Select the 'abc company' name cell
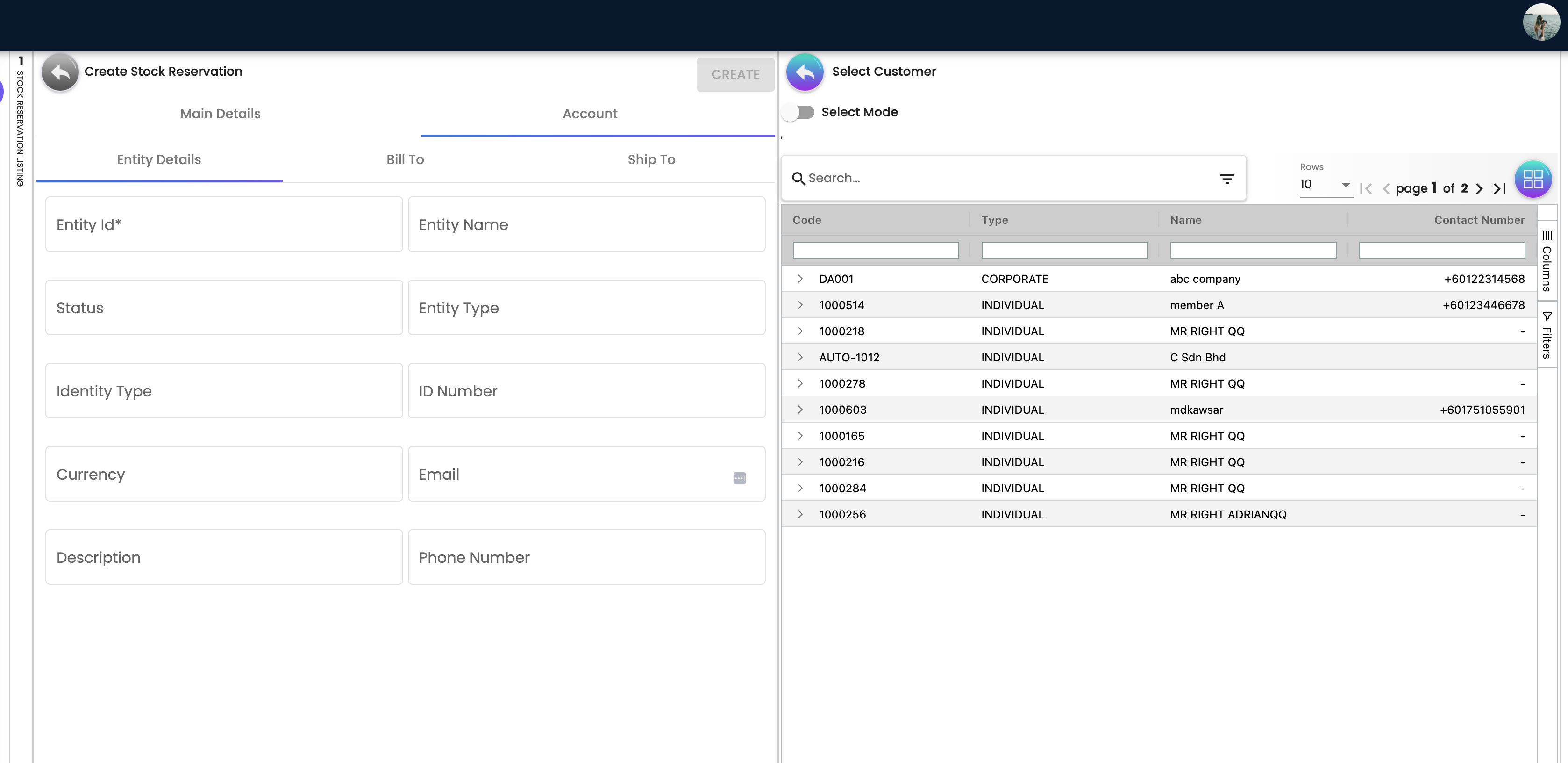 pyautogui.click(x=1205, y=279)
